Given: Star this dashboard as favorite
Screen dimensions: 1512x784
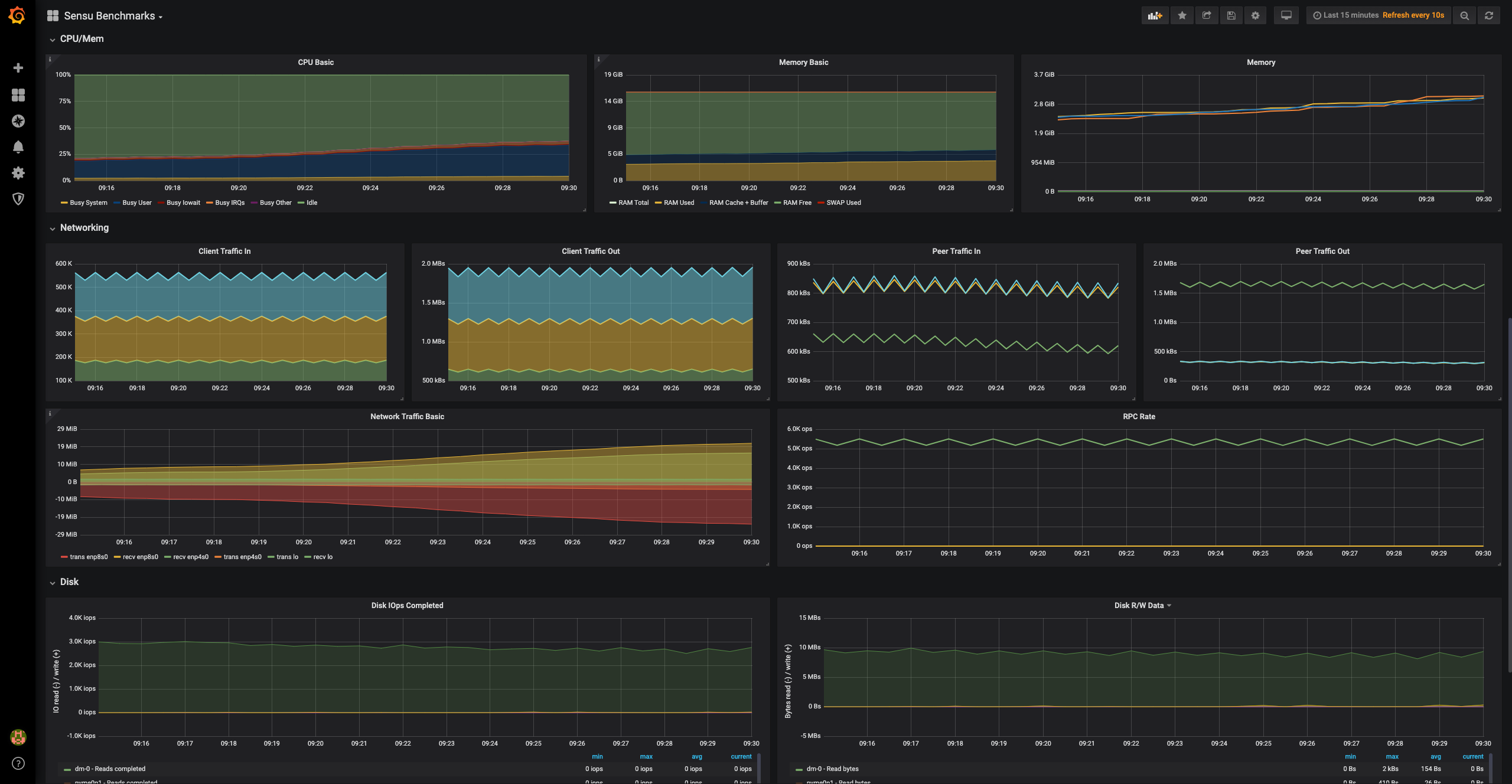Looking at the screenshot, I should pyautogui.click(x=1182, y=16).
